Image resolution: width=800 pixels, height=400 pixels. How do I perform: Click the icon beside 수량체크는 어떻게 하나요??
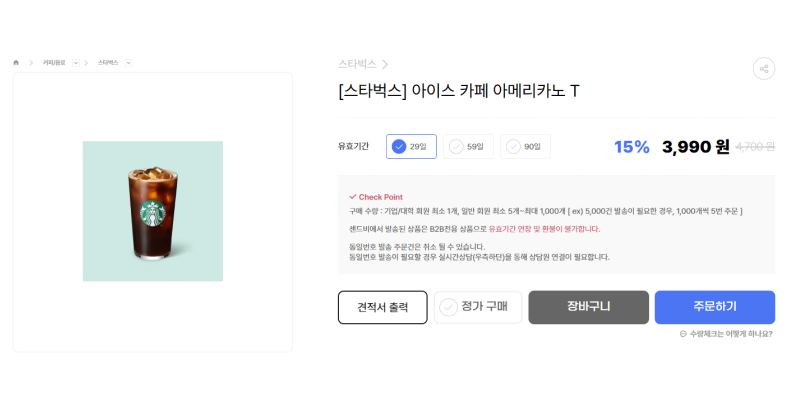coord(683,334)
